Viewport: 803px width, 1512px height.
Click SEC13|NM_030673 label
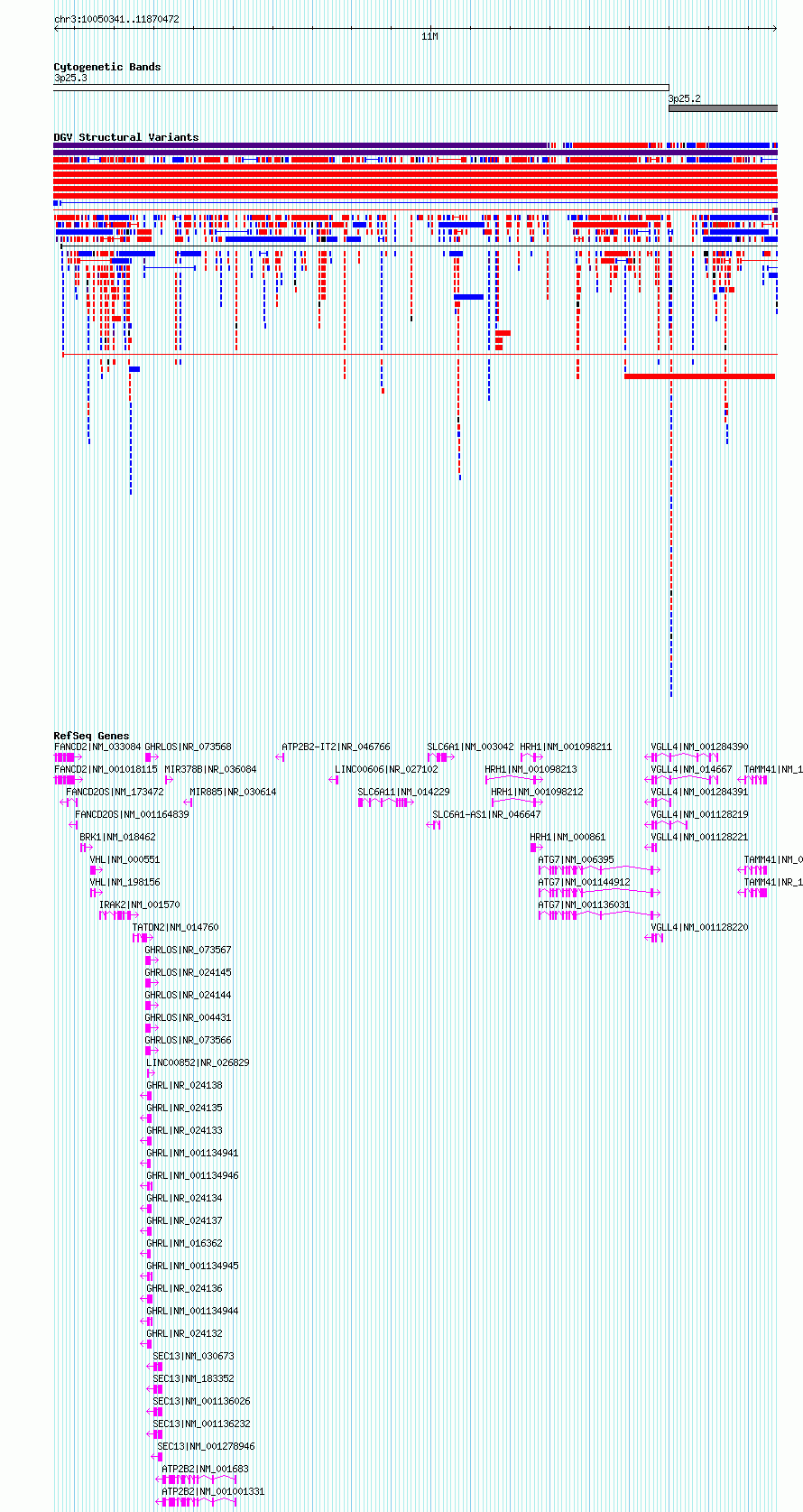tap(194, 1356)
